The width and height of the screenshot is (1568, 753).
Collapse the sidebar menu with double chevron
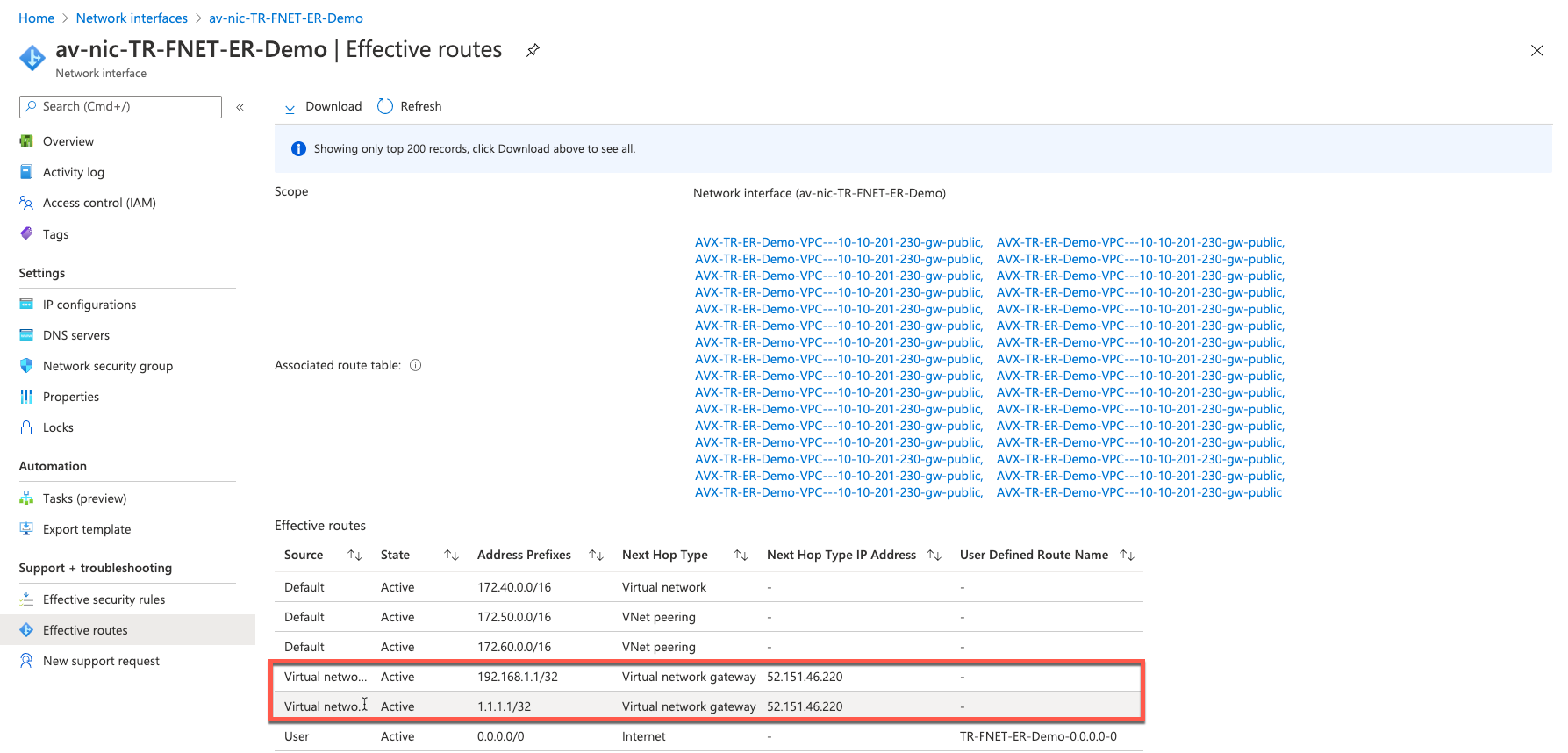coord(240,107)
